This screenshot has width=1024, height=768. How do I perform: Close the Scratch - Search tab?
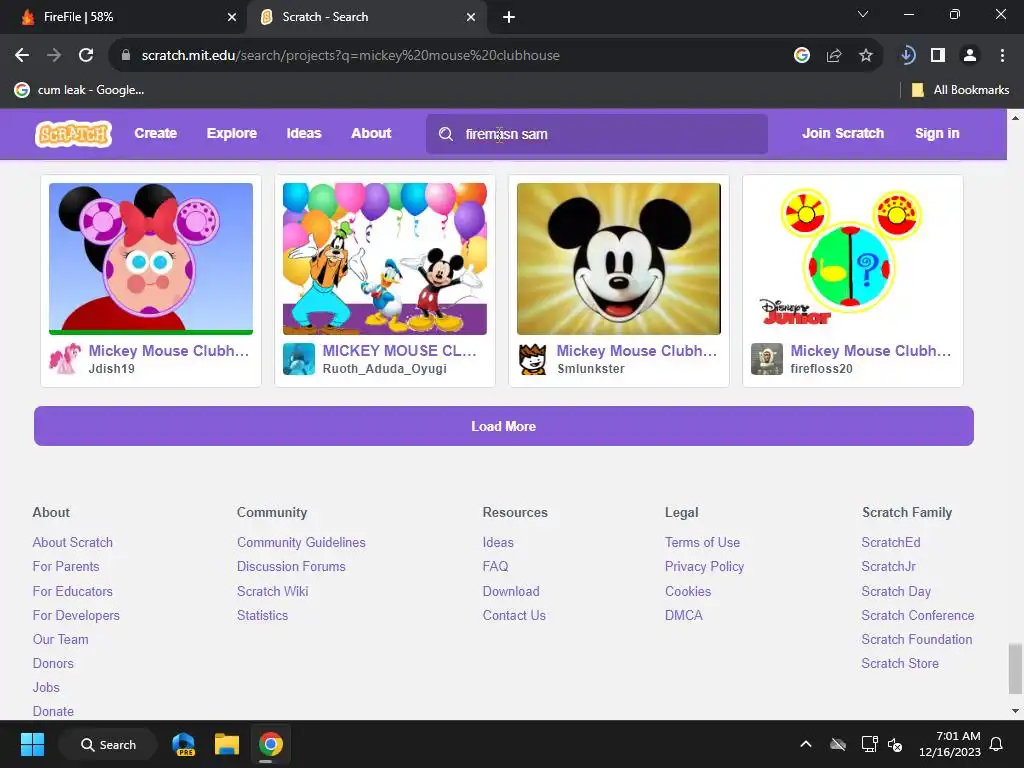(471, 17)
